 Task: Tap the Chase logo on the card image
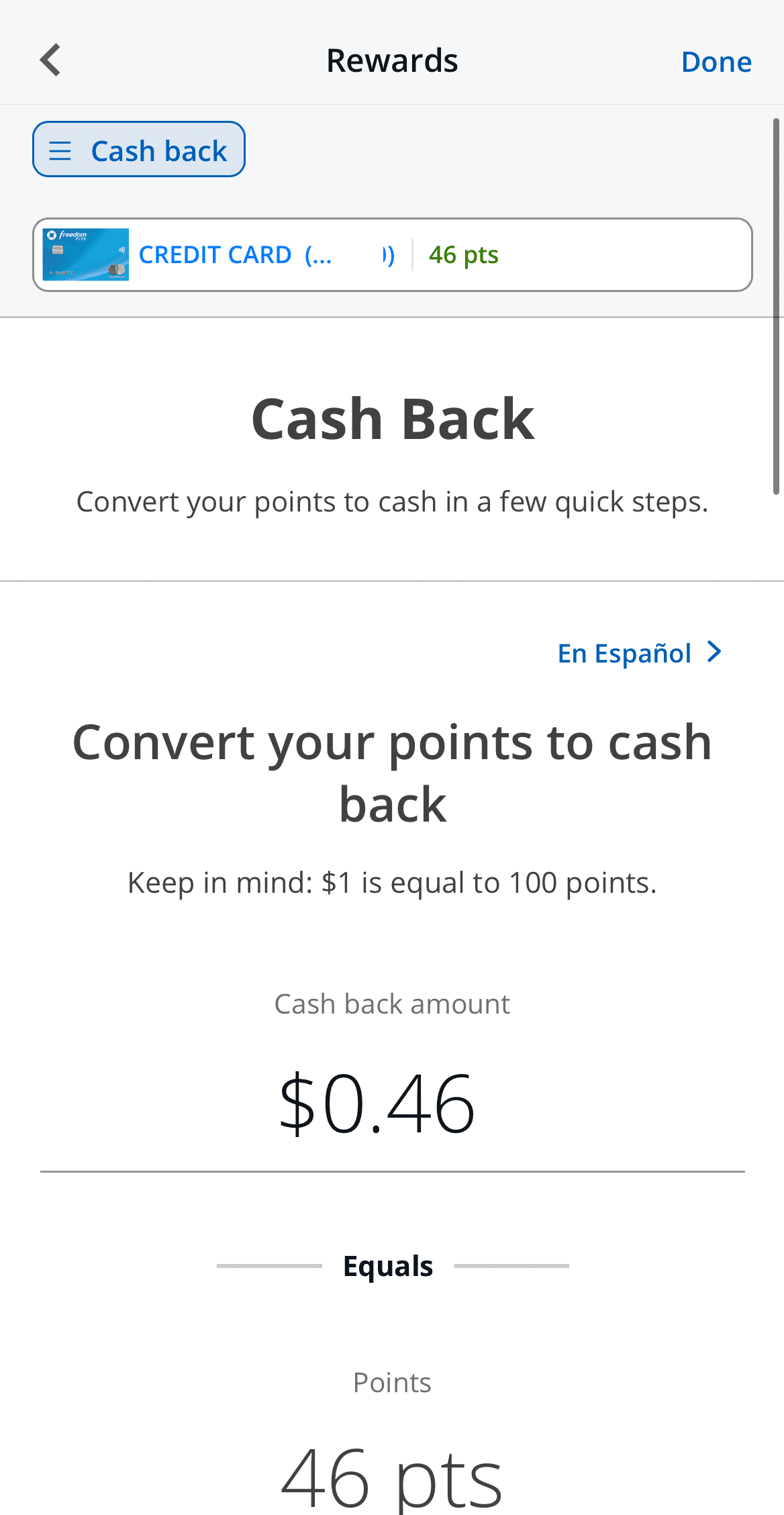pyautogui.click(x=51, y=236)
